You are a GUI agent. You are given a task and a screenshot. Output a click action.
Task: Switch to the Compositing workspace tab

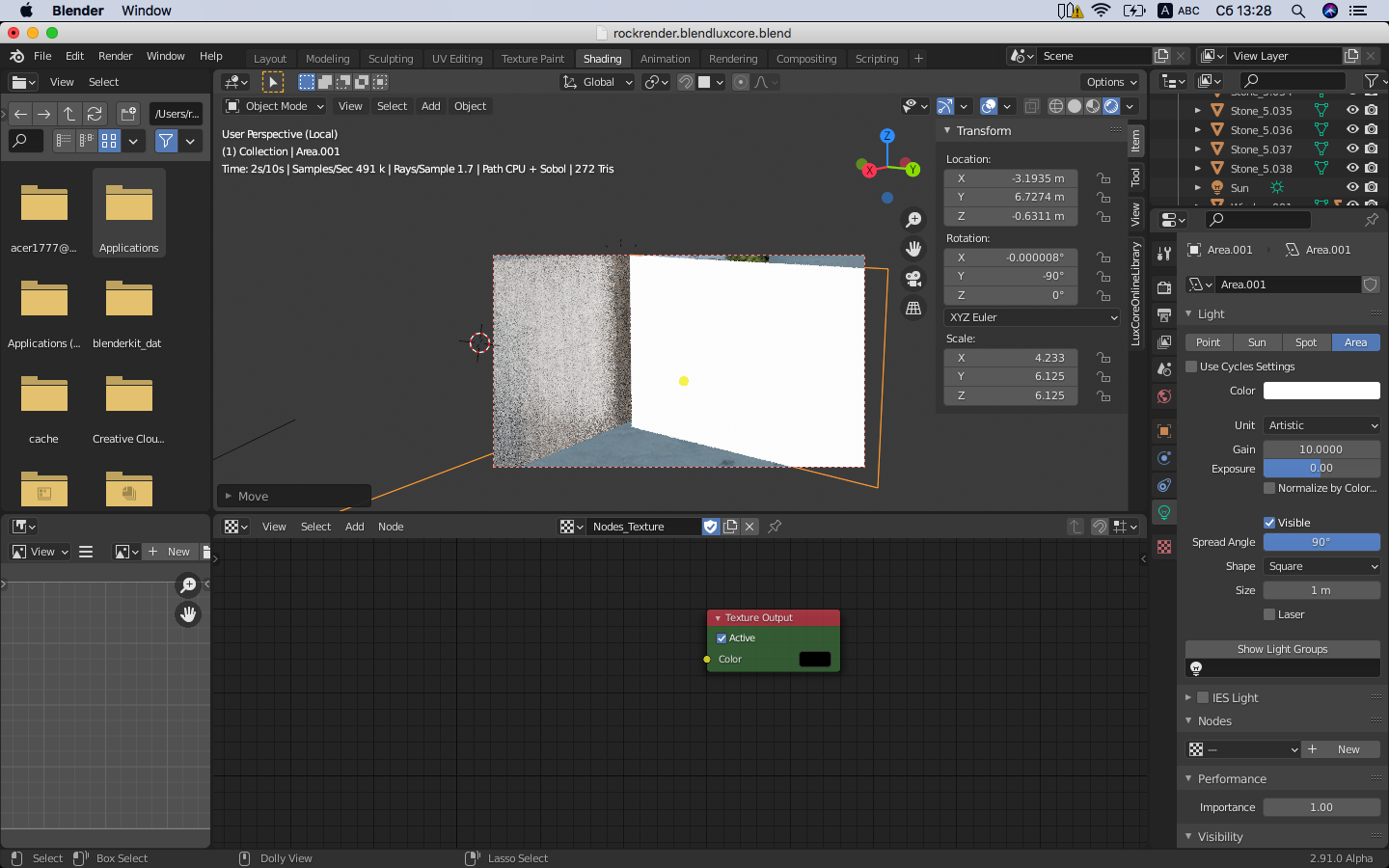805,59
